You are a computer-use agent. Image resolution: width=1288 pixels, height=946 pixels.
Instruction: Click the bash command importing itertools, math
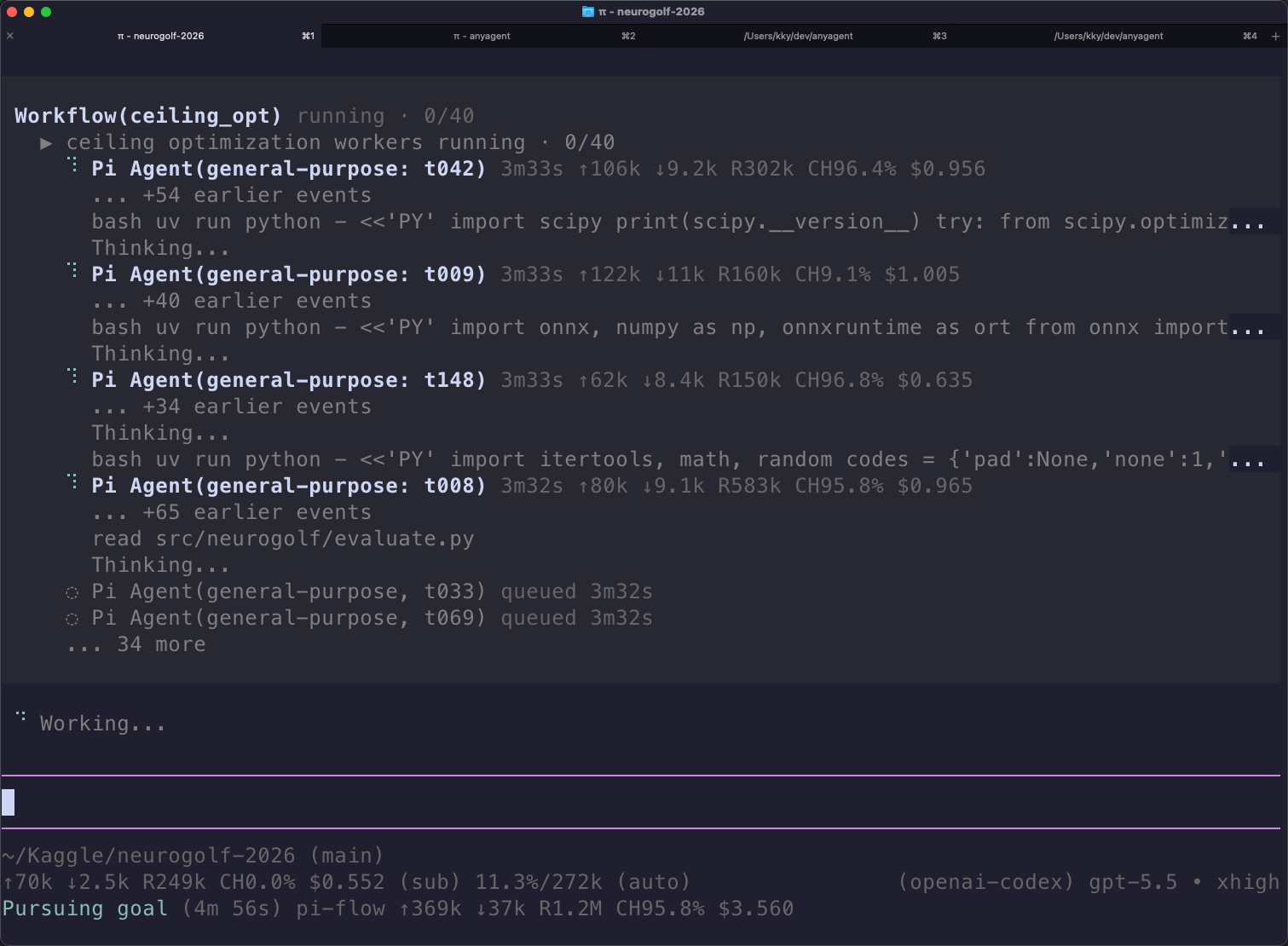point(679,459)
